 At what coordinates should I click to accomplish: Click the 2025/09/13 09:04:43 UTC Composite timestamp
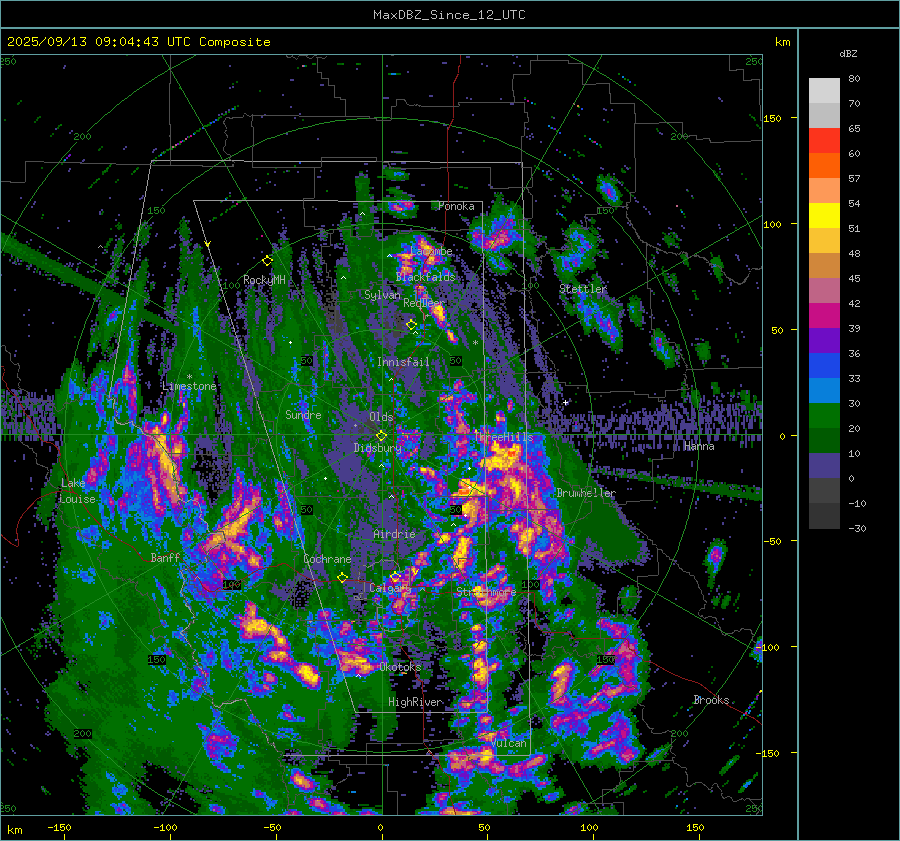tap(138, 42)
